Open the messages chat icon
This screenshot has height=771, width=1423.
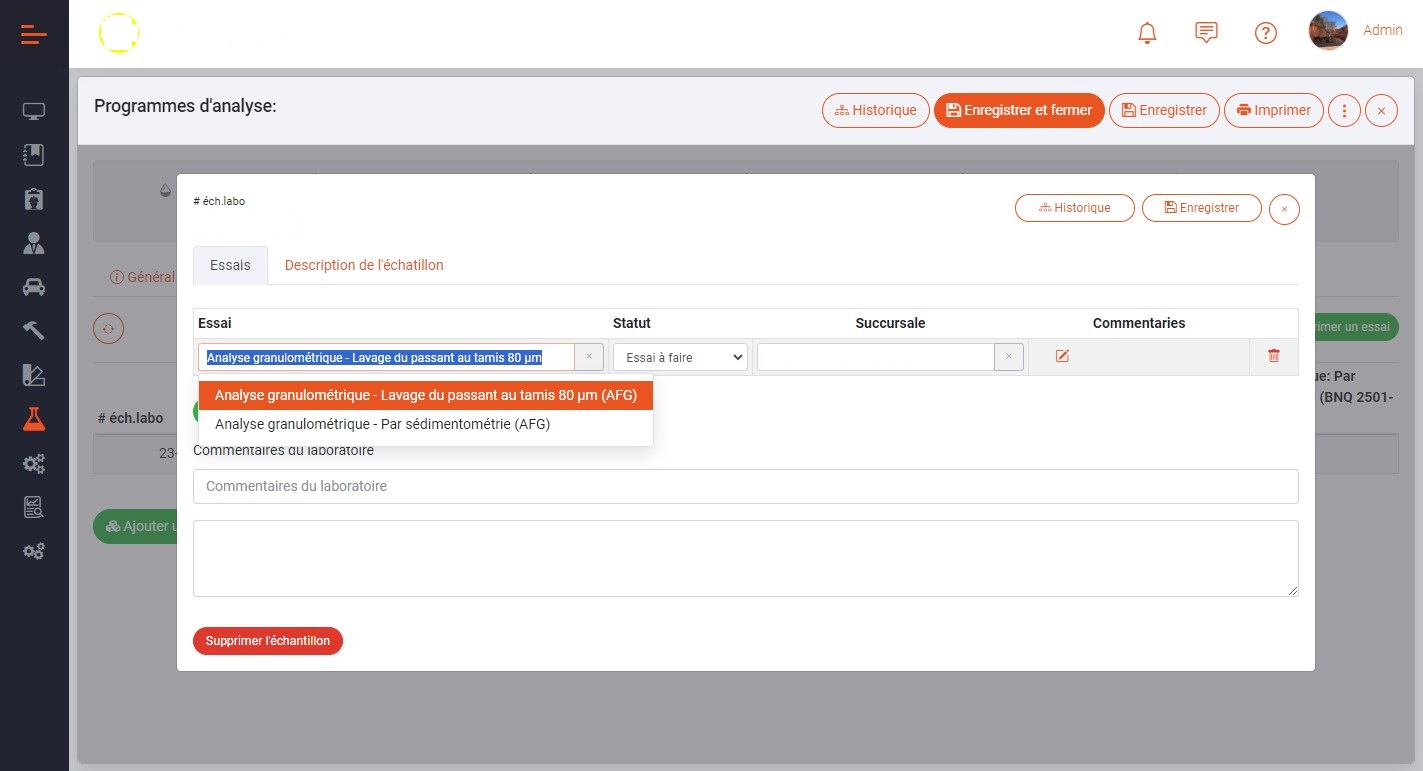coord(1206,33)
